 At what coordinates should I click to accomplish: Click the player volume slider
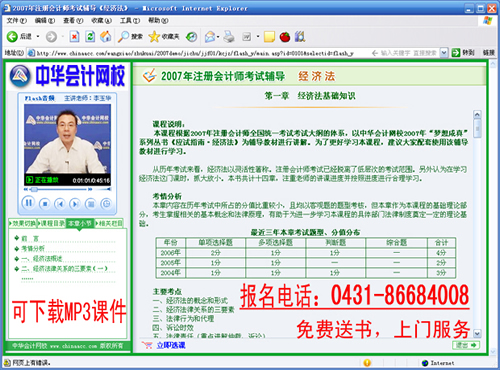coord(103,189)
